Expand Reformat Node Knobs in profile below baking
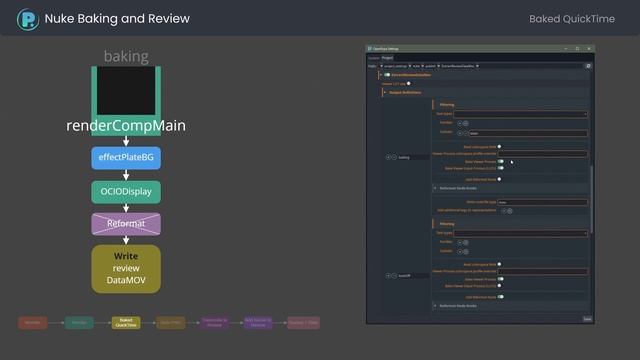Image resolution: width=640 pixels, height=360 pixels. (x=435, y=306)
